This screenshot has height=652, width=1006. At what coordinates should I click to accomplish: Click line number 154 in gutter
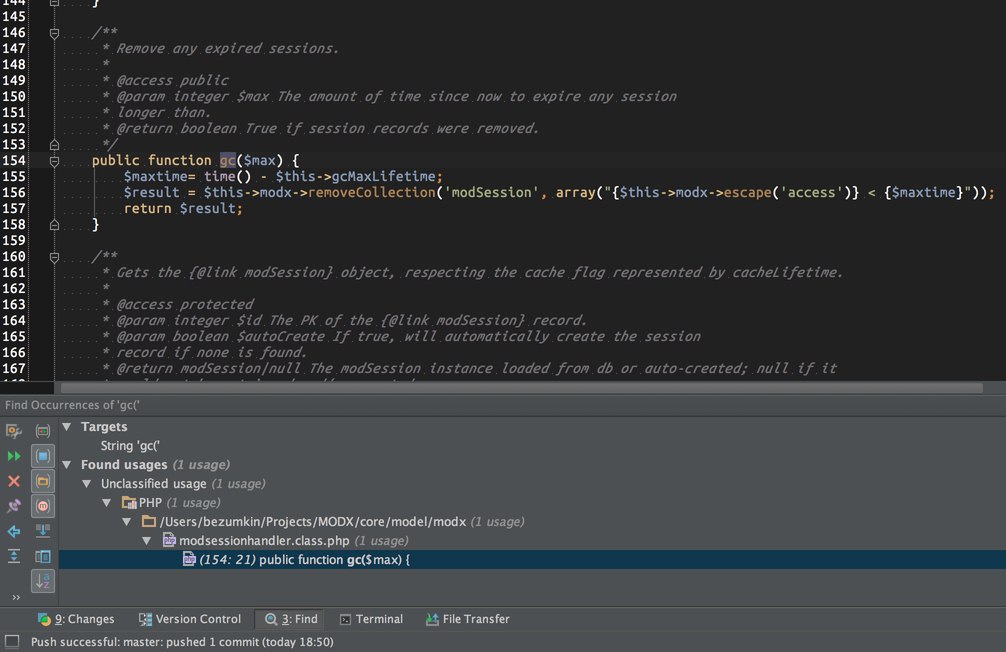[13, 160]
